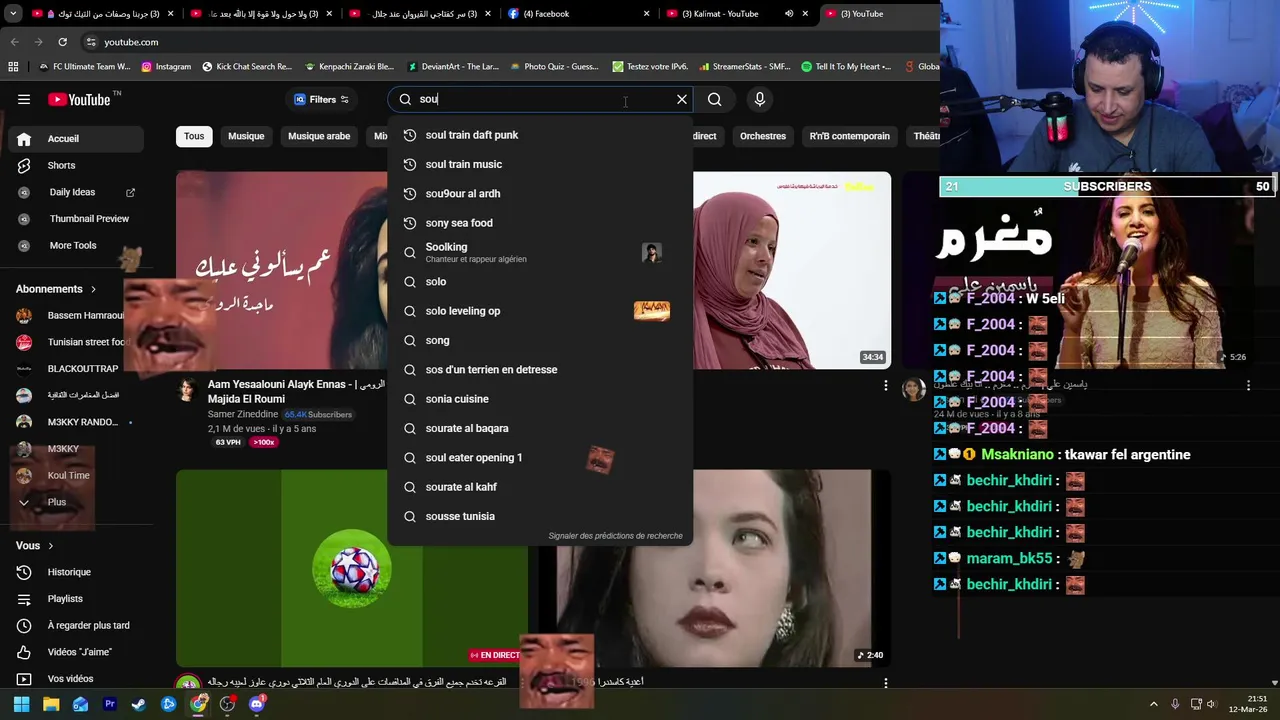The height and width of the screenshot is (720, 1280).
Task: Clear the search box with X
Action: pyautogui.click(x=682, y=99)
